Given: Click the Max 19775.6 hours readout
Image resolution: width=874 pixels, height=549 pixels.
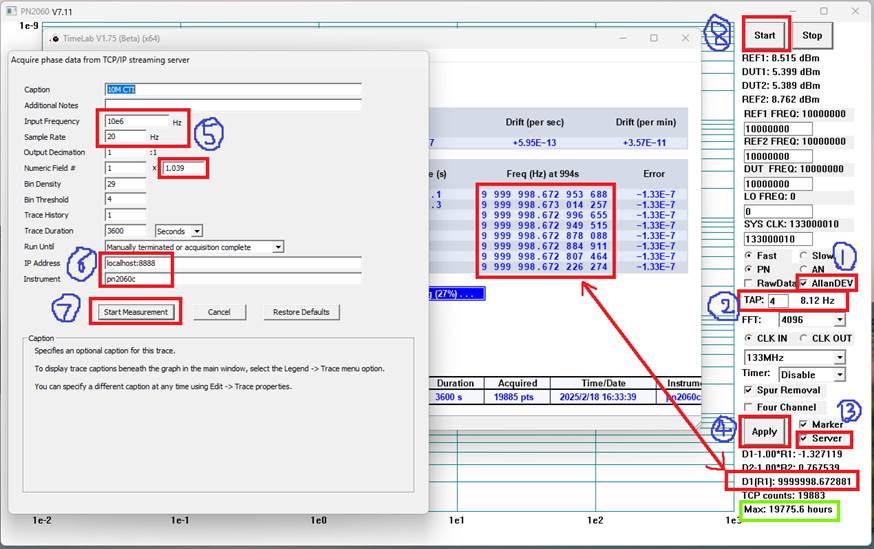Looking at the screenshot, I should tap(788, 509).
